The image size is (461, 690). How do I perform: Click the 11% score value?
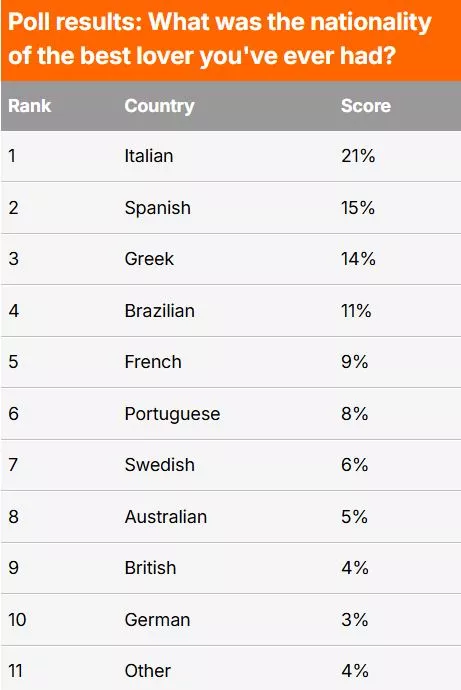click(x=356, y=311)
